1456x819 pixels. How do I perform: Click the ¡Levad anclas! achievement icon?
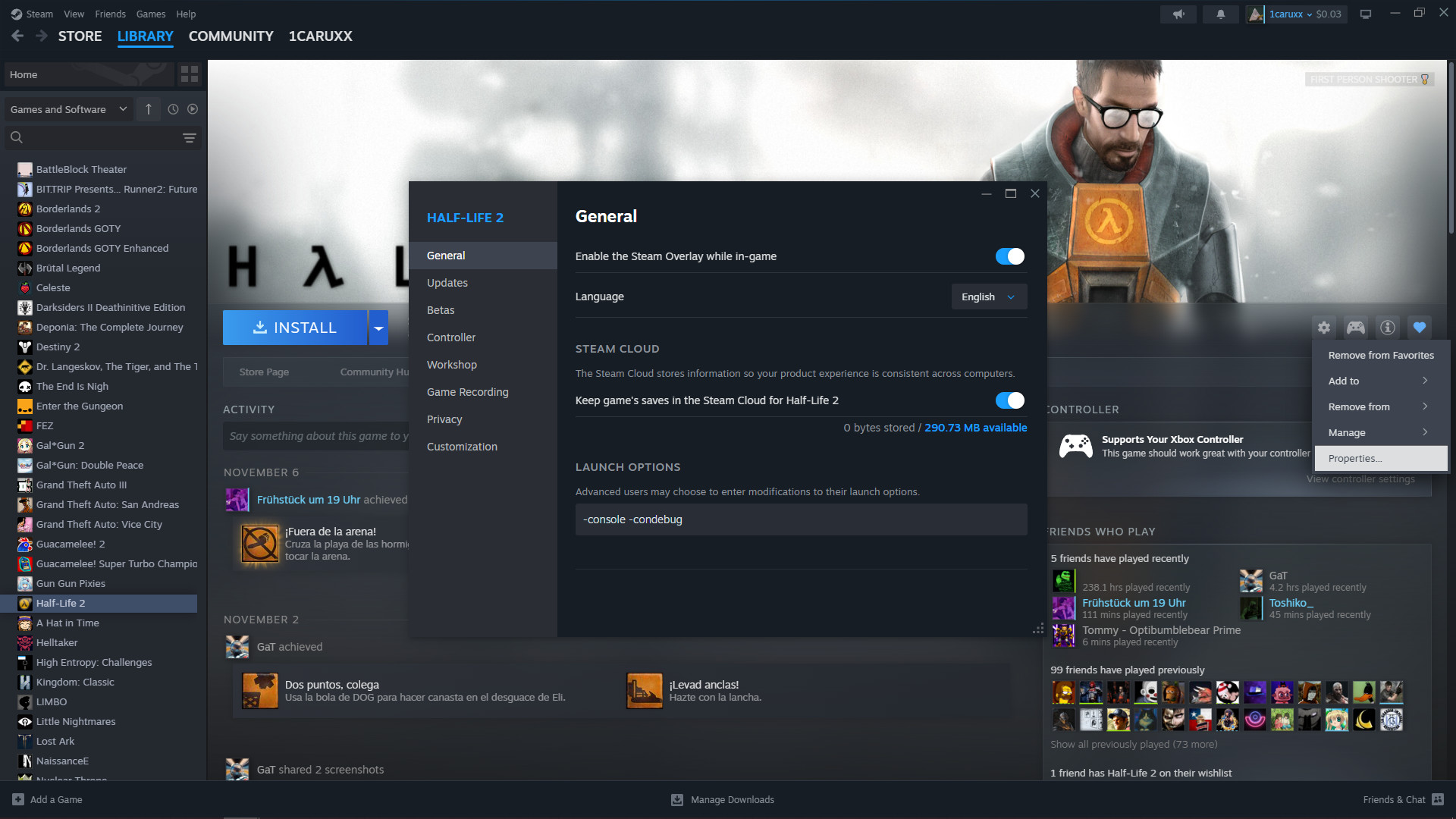[645, 691]
